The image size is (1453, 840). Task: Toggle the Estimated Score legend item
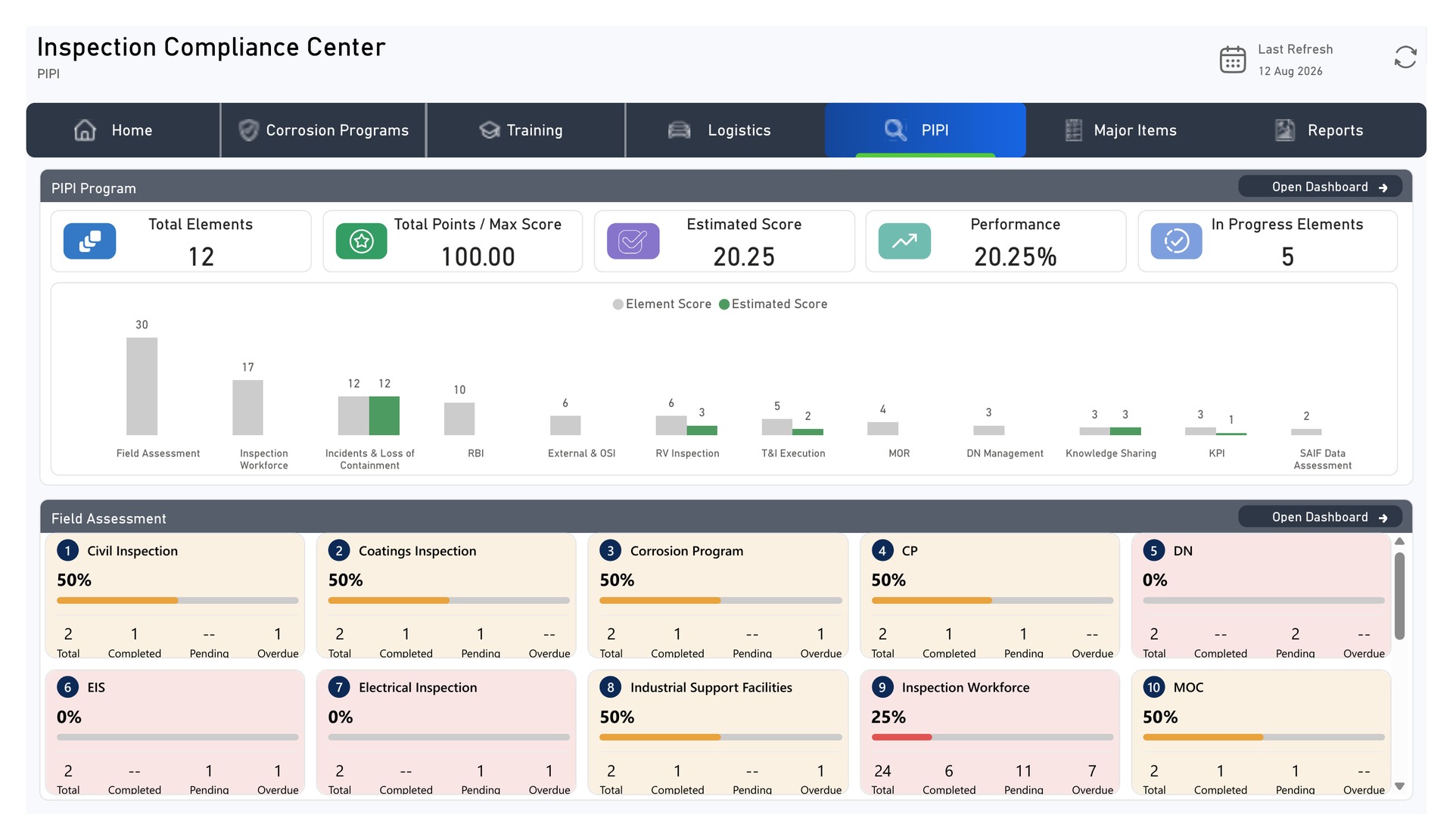(773, 304)
